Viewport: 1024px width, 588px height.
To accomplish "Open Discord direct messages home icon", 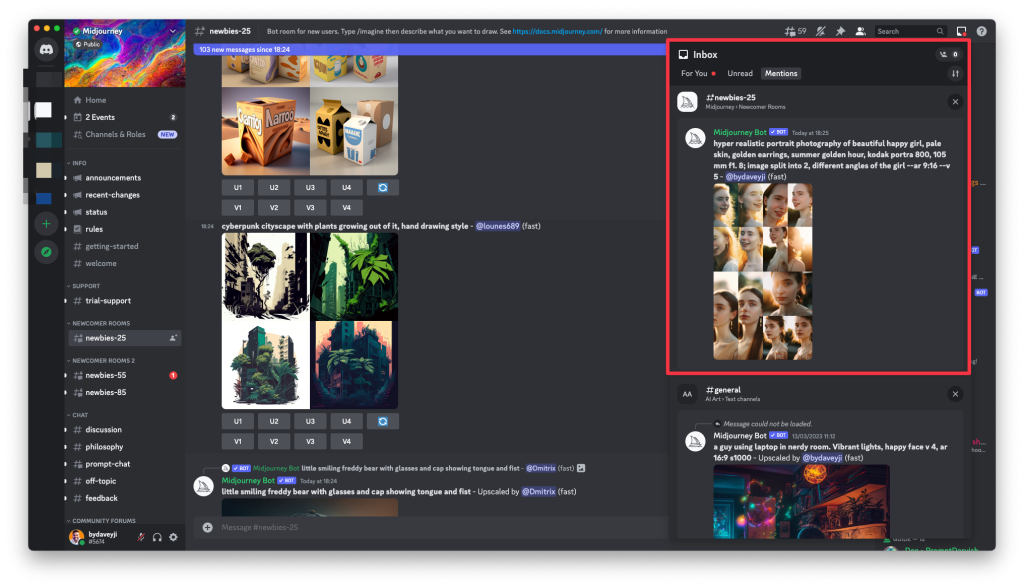I will pos(46,50).
